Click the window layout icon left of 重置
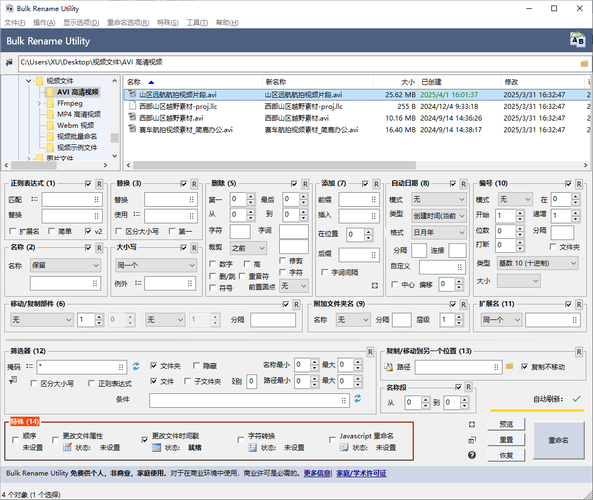593x500 pixels. coord(472,440)
